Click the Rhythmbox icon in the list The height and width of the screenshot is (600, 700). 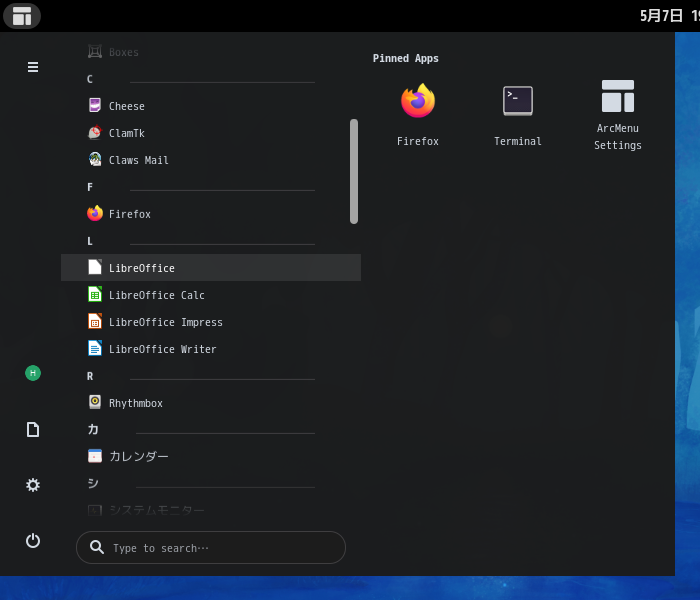[x=95, y=402]
